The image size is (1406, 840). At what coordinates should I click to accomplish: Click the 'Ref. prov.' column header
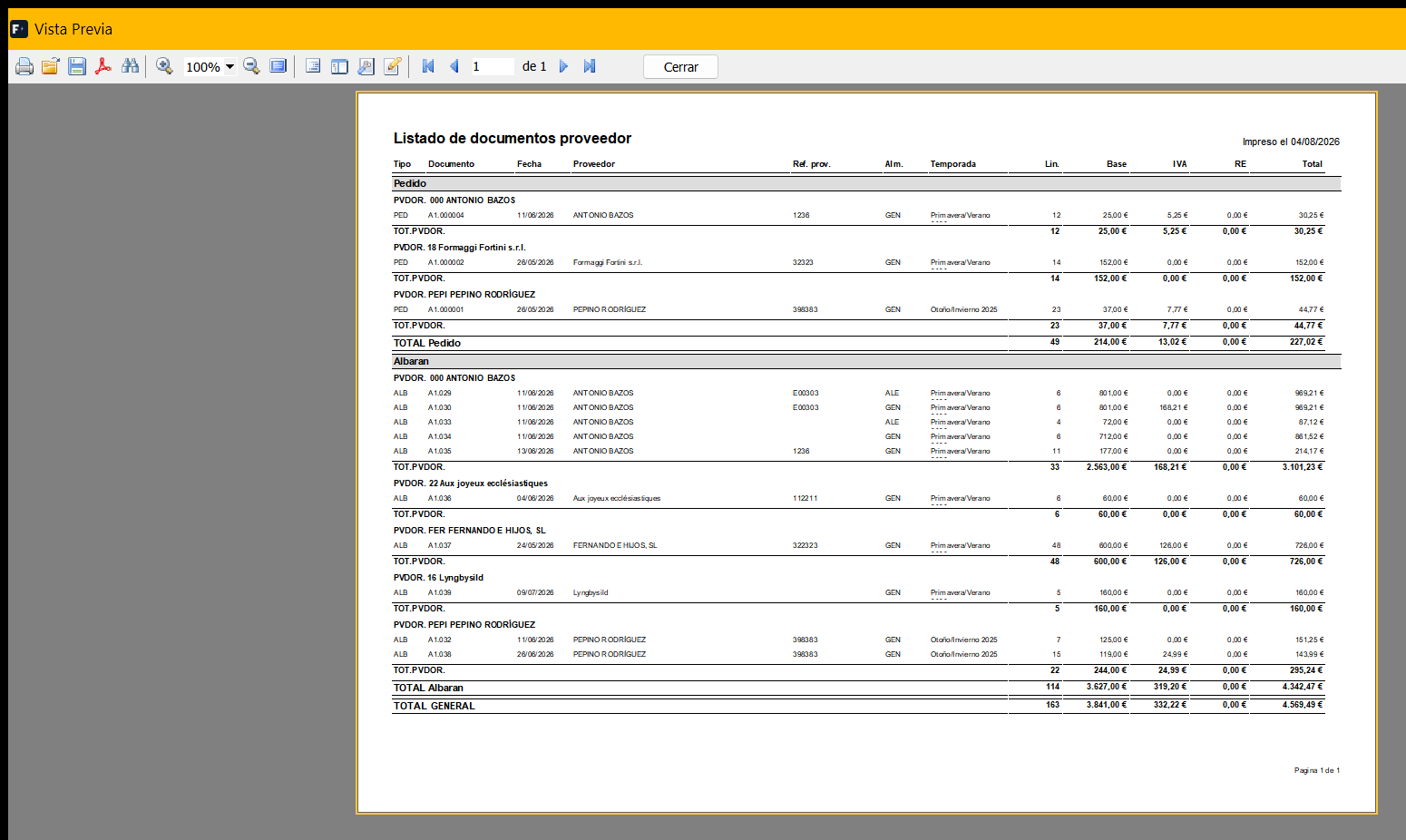pos(812,164)
